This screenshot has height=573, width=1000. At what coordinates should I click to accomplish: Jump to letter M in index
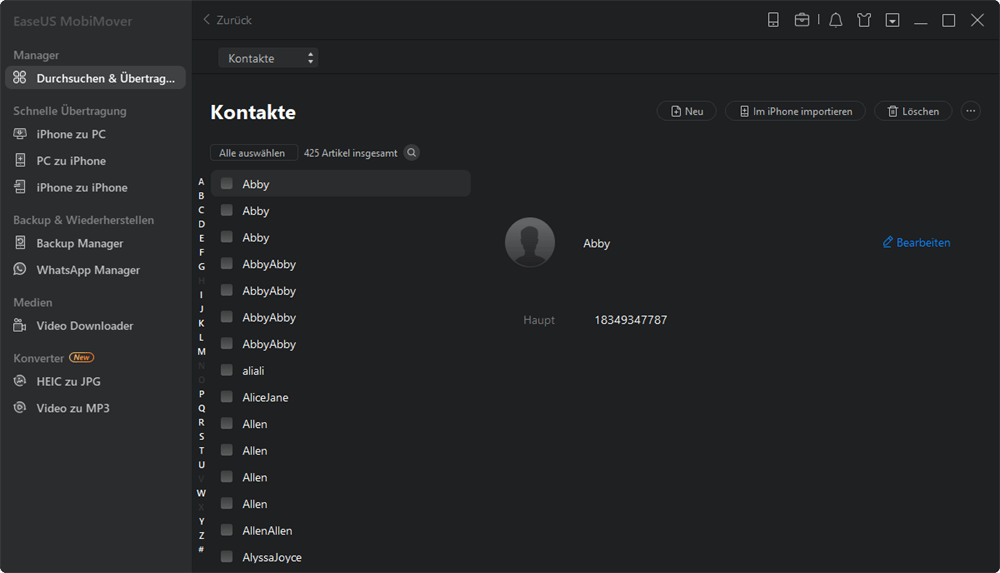[202, 352]
